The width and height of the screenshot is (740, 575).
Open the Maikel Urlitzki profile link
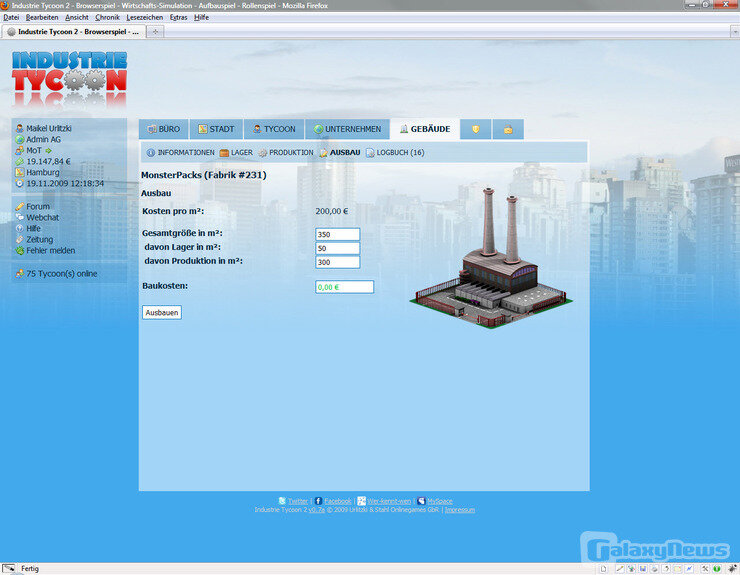49,128
